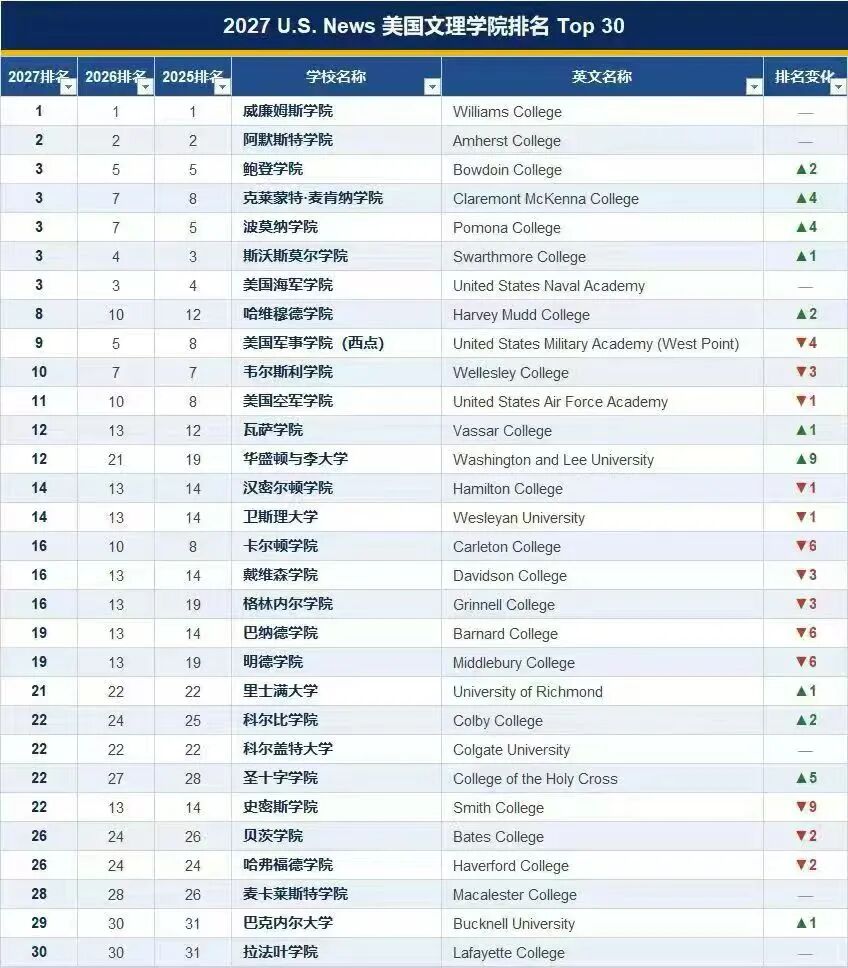Viewport: 848px width, 968px height.
Task: Open the 2026排名 column filter dropdown
Action: pos(146,88)
